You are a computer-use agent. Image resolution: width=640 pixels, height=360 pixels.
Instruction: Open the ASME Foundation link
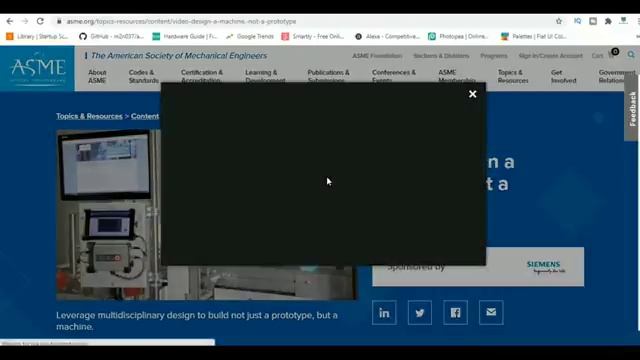(377, 56)
